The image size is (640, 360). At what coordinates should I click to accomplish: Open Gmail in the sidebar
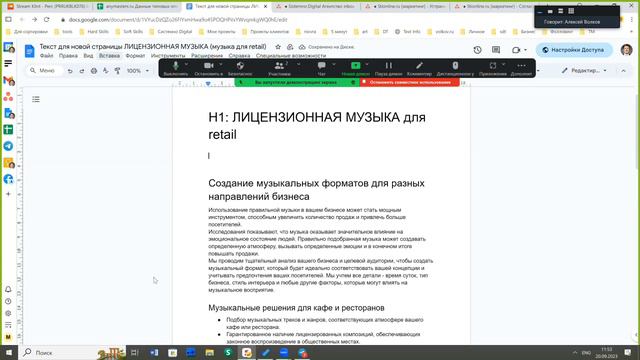[8, 80]
